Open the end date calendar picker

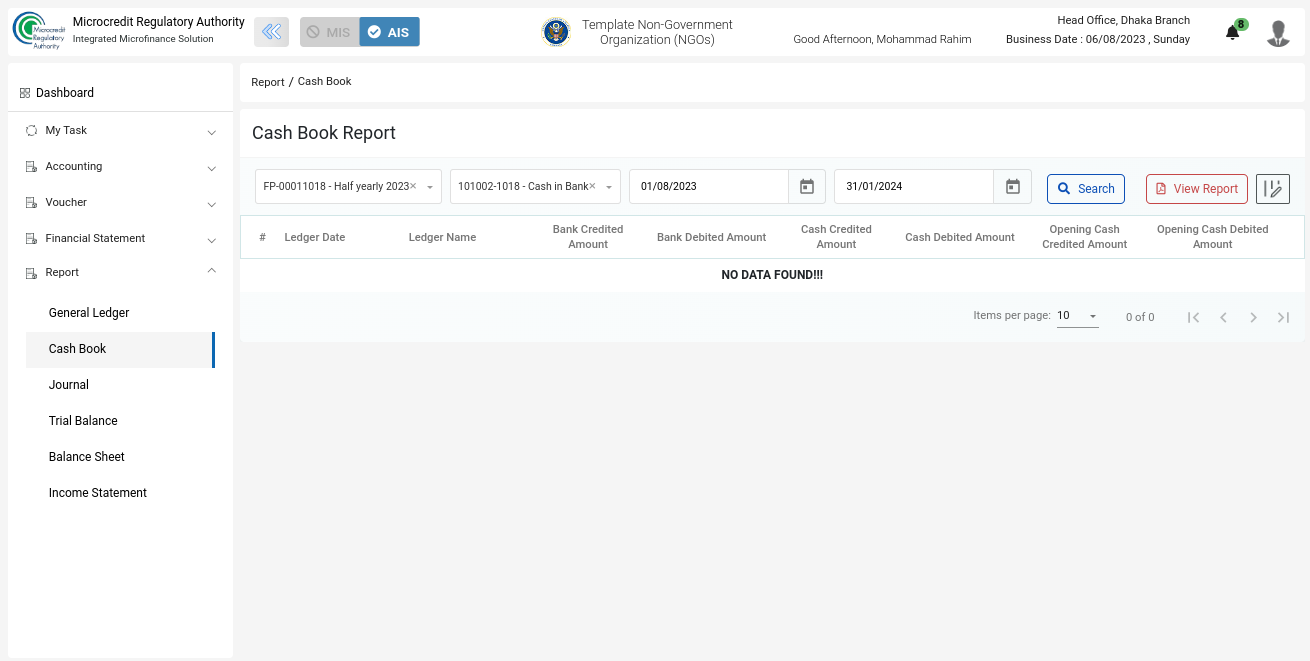click(x=1012, y=187)
